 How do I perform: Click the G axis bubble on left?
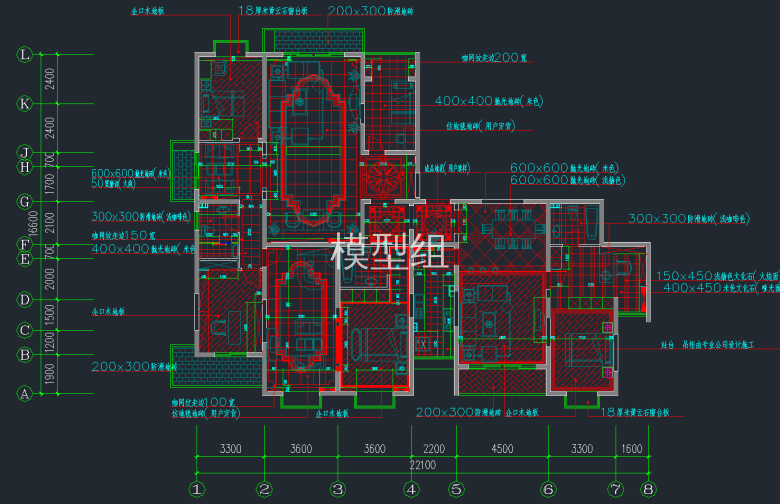(25, 201)
